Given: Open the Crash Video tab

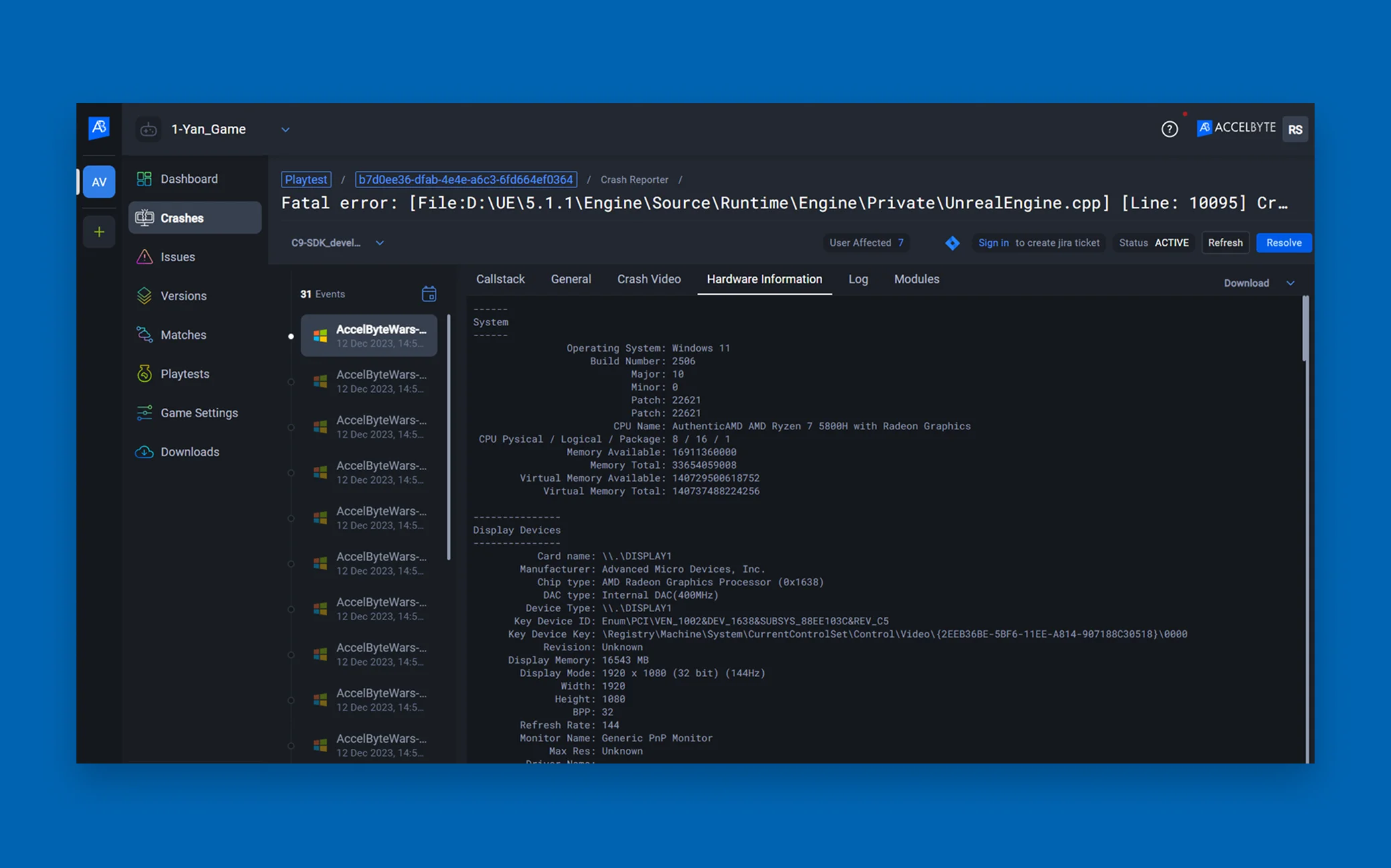Looking at the screenshot, I should click(x=649, y=279).
